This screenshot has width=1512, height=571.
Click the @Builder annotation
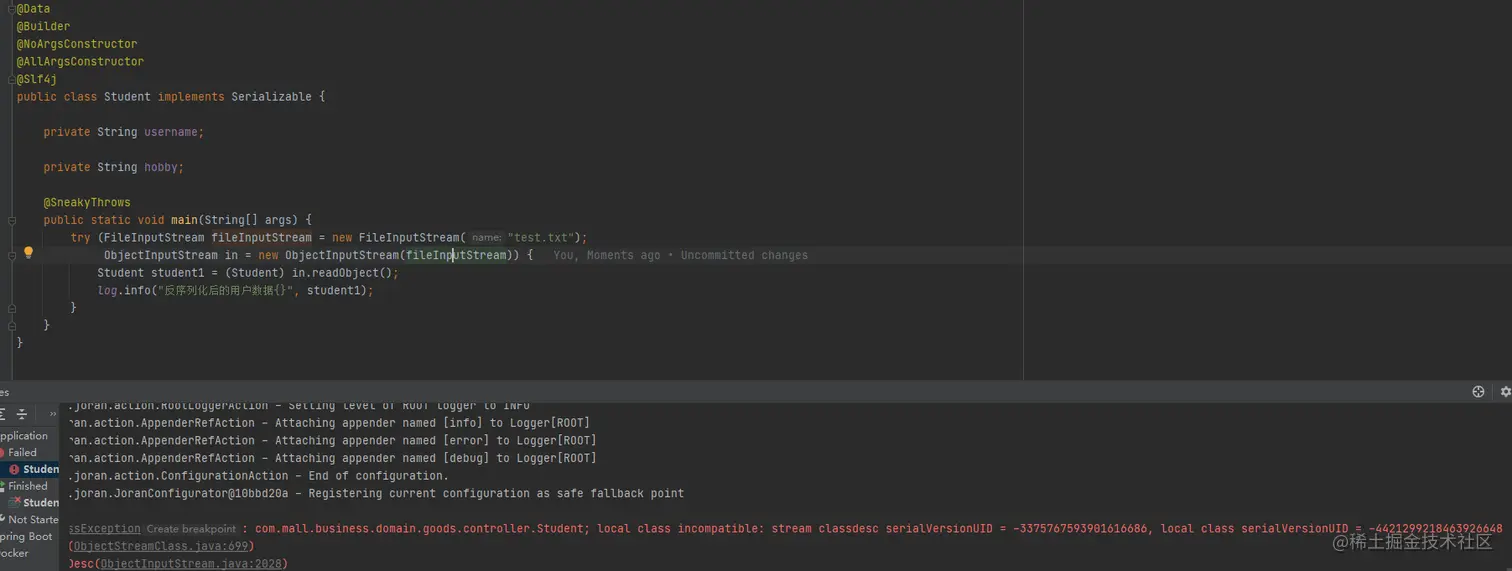pos(43,26)
